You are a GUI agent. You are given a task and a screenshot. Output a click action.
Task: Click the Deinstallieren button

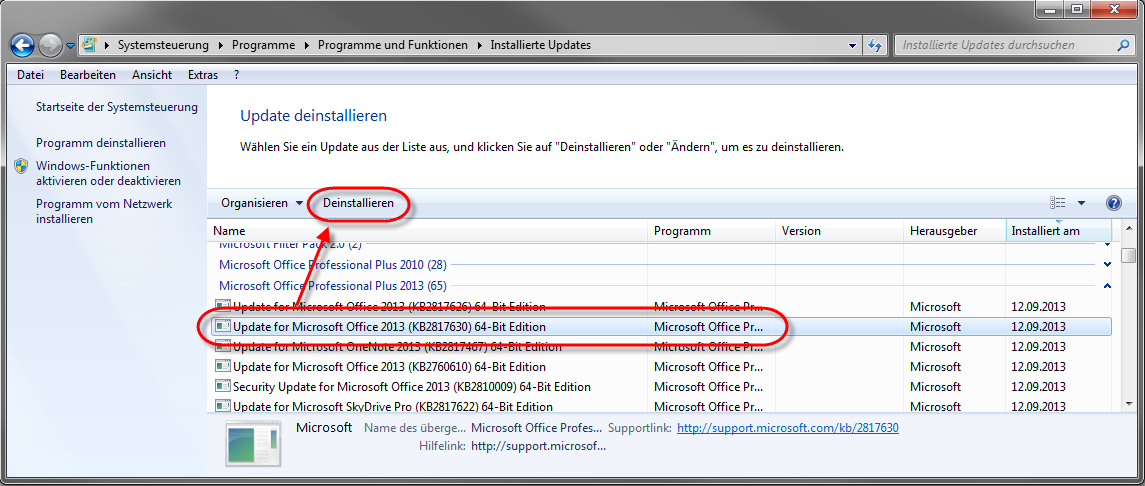[x=358, y=203]
